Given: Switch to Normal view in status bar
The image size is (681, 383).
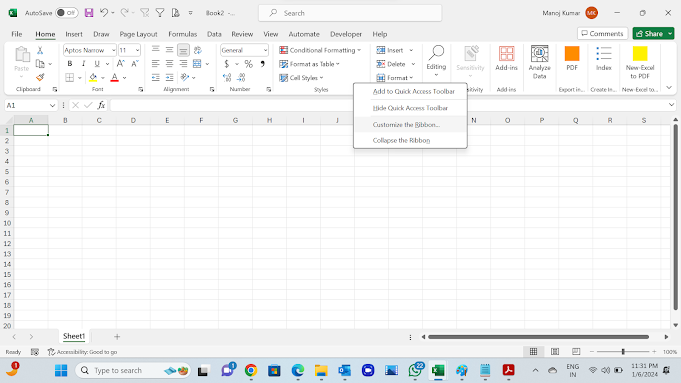Looking at the screenshot, I should 533,351.
